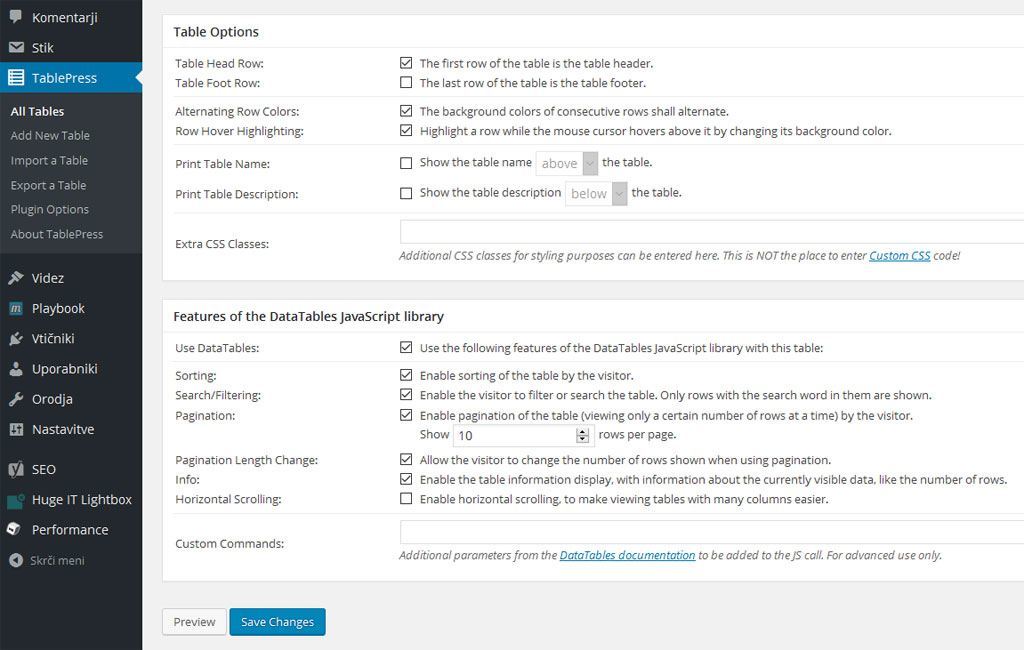Click the Save Changes button

pos(277,622)
